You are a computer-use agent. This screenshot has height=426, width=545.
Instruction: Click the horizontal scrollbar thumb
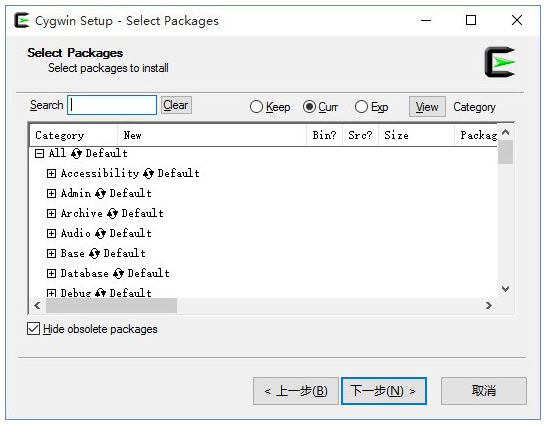[x=111, y=305]
